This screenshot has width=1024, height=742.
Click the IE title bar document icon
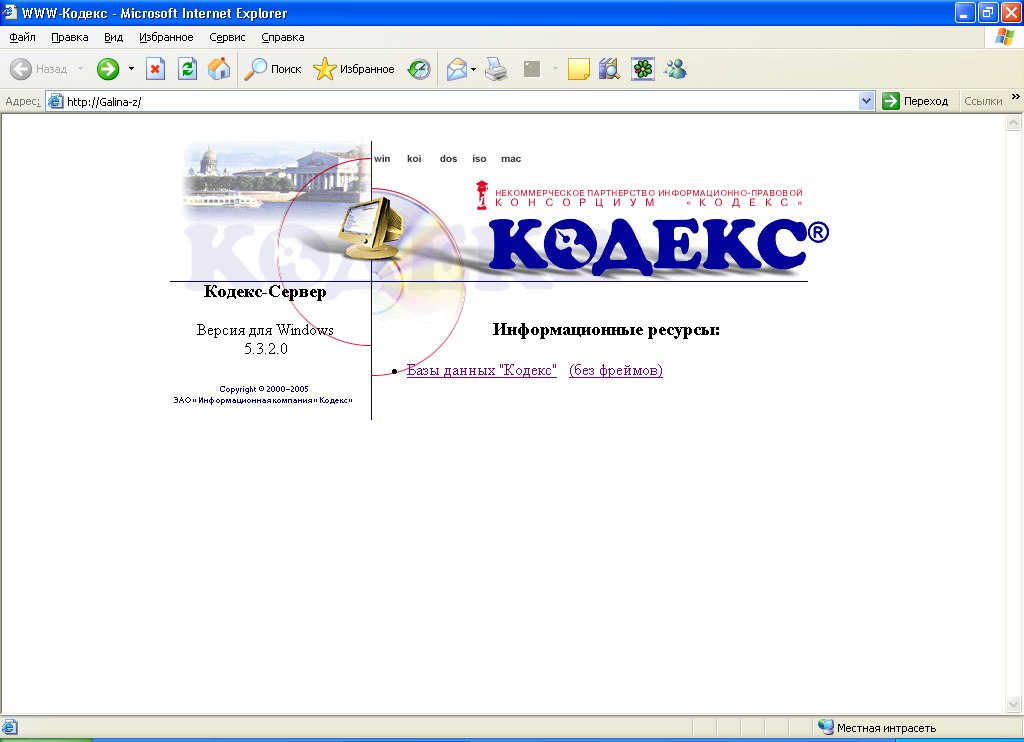click(10, 12)
